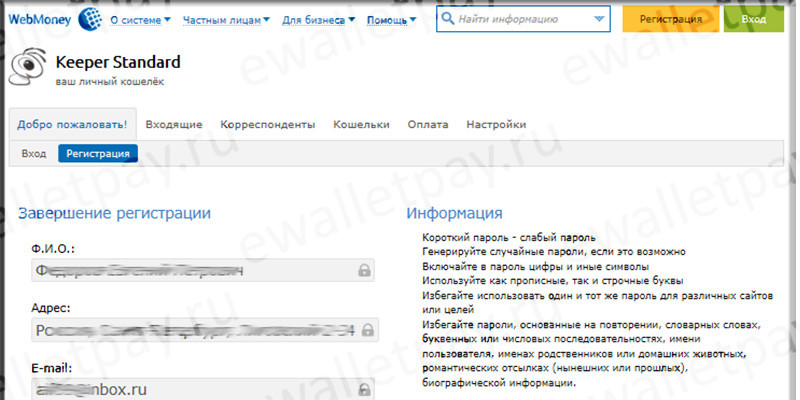Viewport: 800px width, 400px height.
Task: Open the Оплата tab
Action: tap(428, 124)
